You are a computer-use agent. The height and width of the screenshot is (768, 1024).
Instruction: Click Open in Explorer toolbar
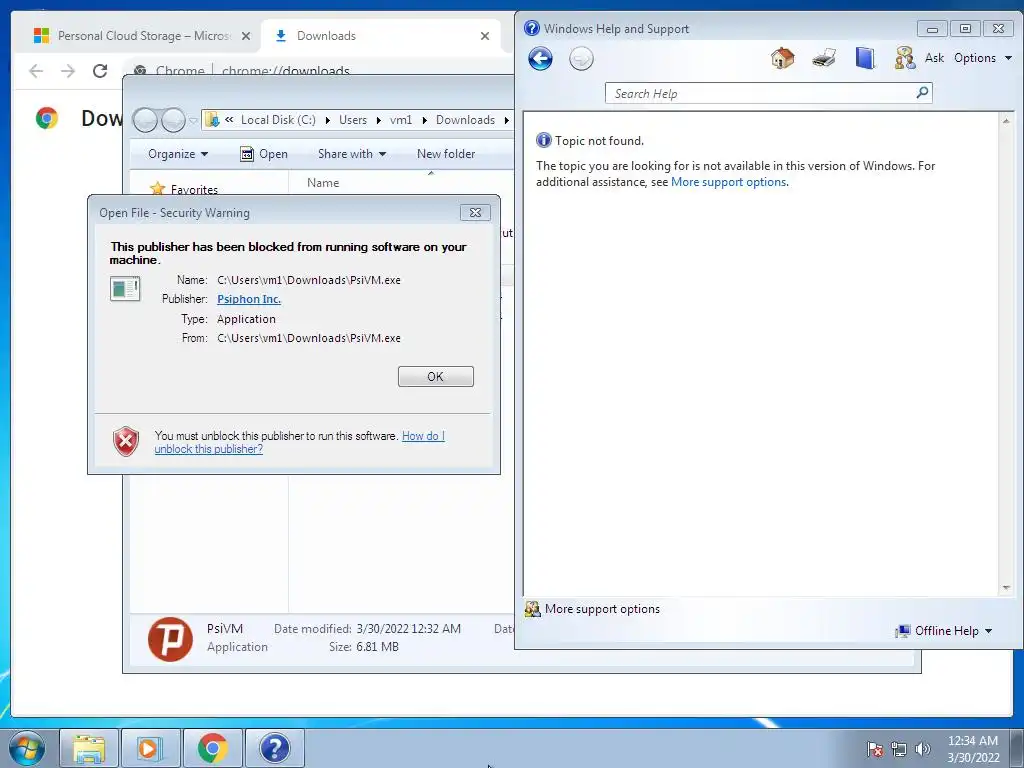pyautogui.click(x=264, y=154)
